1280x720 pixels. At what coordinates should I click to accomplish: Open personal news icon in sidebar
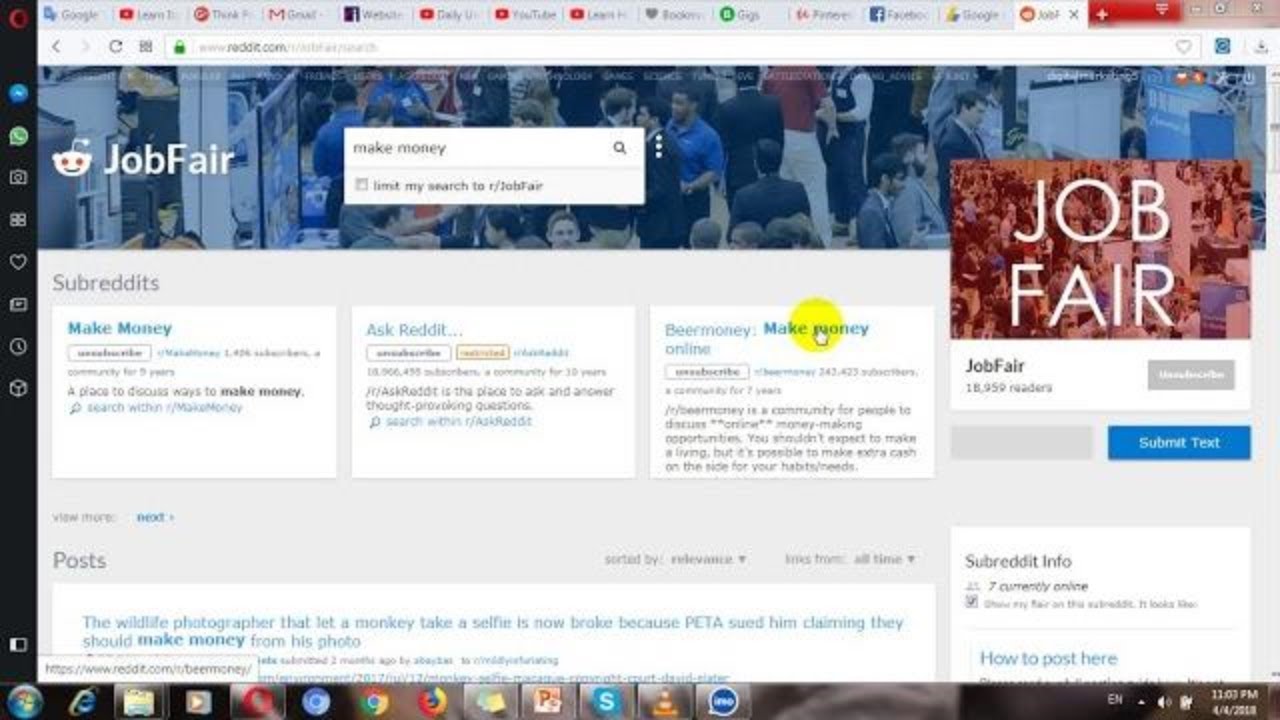pos(17,304)
